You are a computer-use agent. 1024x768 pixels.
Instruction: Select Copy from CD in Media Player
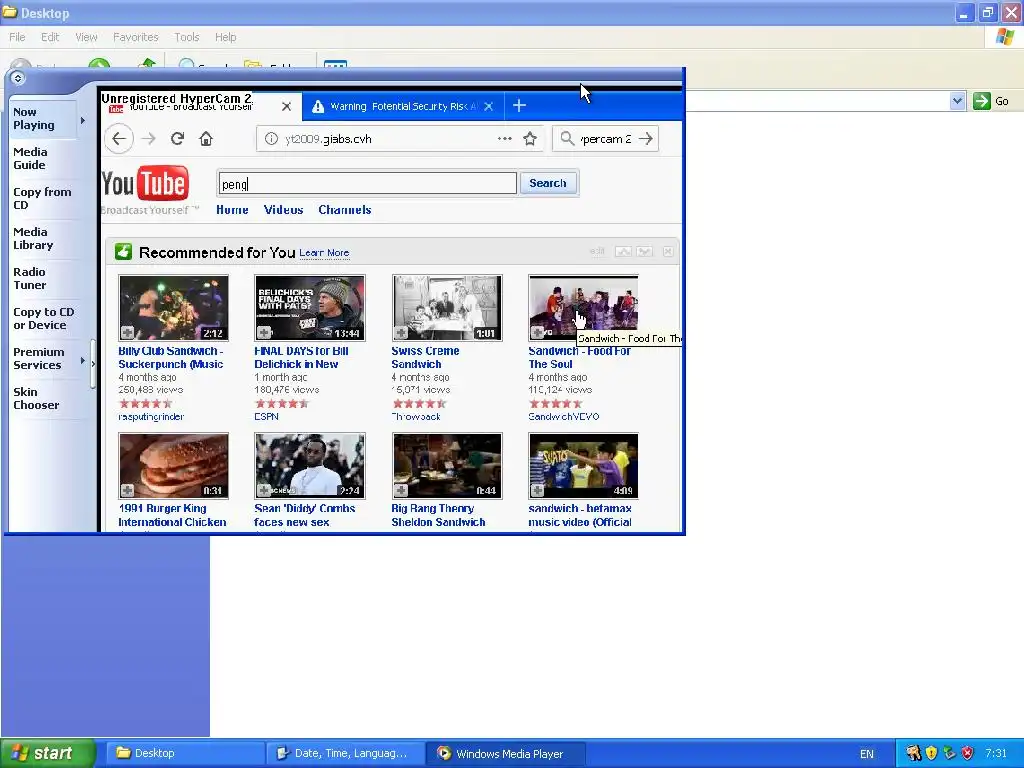click(x=42, y=199)
